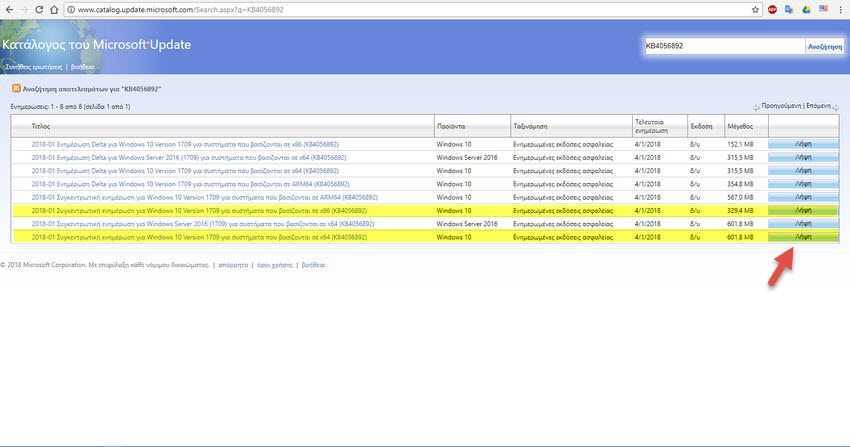850x447 pixels.
Task: Open the Google Translate extension icon
Action: (x=789, y=10)
